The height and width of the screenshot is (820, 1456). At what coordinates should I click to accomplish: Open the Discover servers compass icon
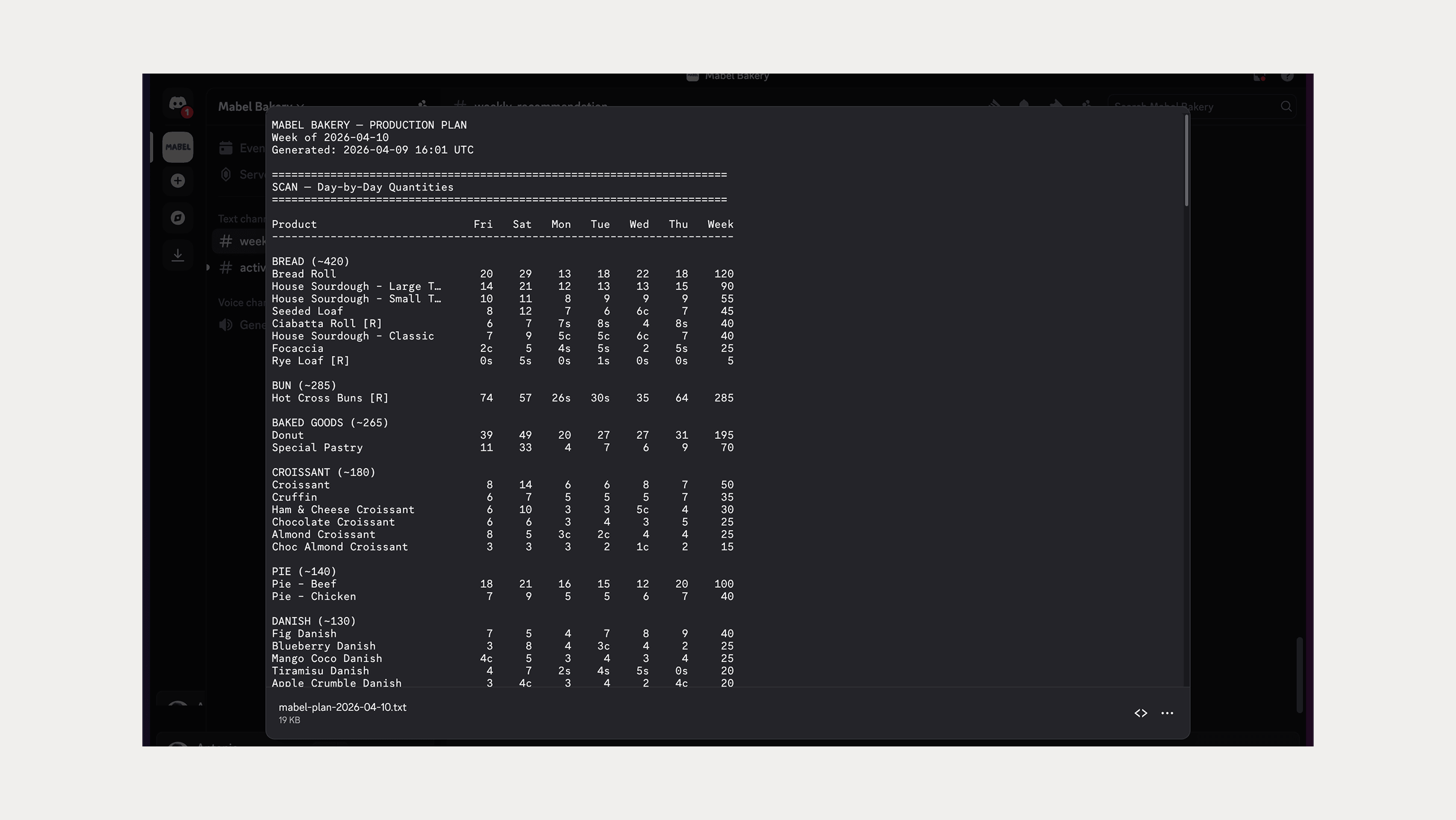(x=177, y=218)
